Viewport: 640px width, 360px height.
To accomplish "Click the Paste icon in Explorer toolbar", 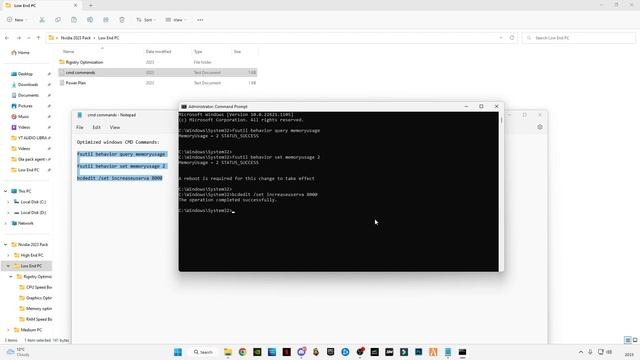I will click(x=74, y=20).
